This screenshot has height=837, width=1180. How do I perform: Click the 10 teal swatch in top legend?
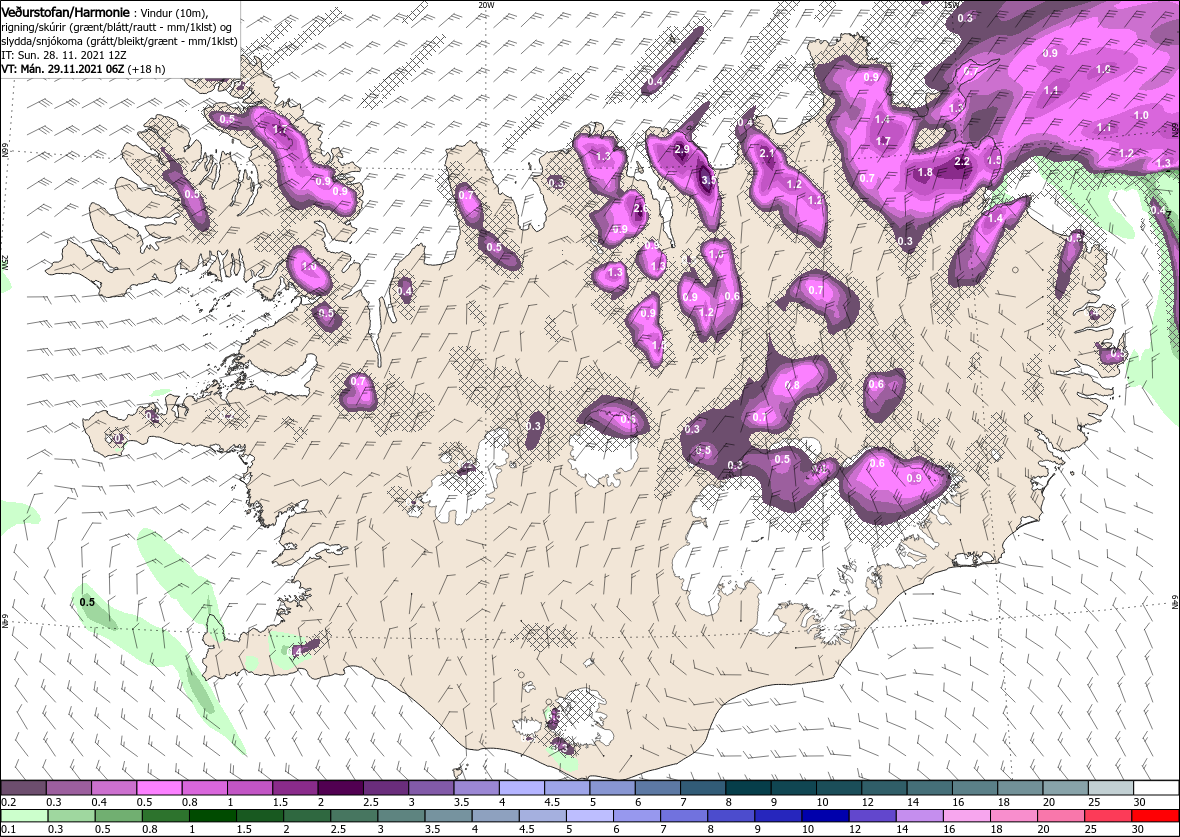click(x=839, y=787)
